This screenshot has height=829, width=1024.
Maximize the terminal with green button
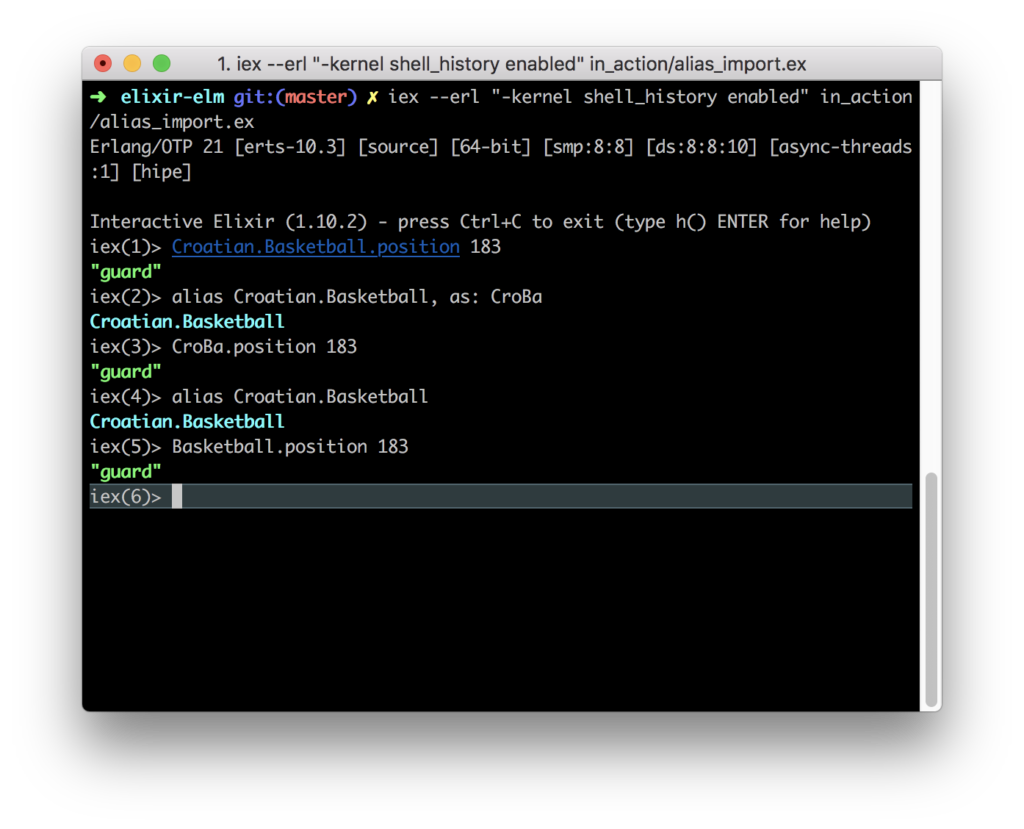[x=161, y=63]
